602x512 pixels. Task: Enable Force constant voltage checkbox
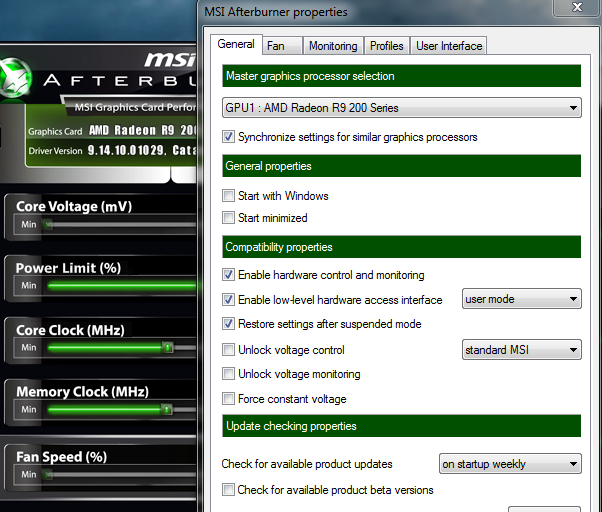[x=228, y=399]
